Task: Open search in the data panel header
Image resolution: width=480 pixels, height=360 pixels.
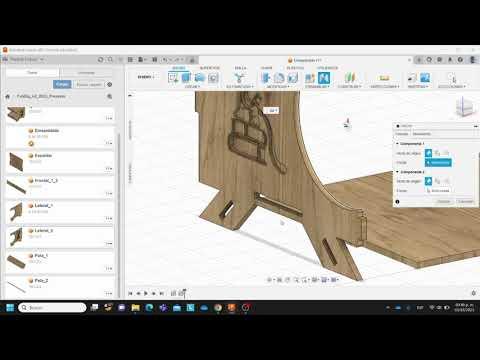Action: 110,60
